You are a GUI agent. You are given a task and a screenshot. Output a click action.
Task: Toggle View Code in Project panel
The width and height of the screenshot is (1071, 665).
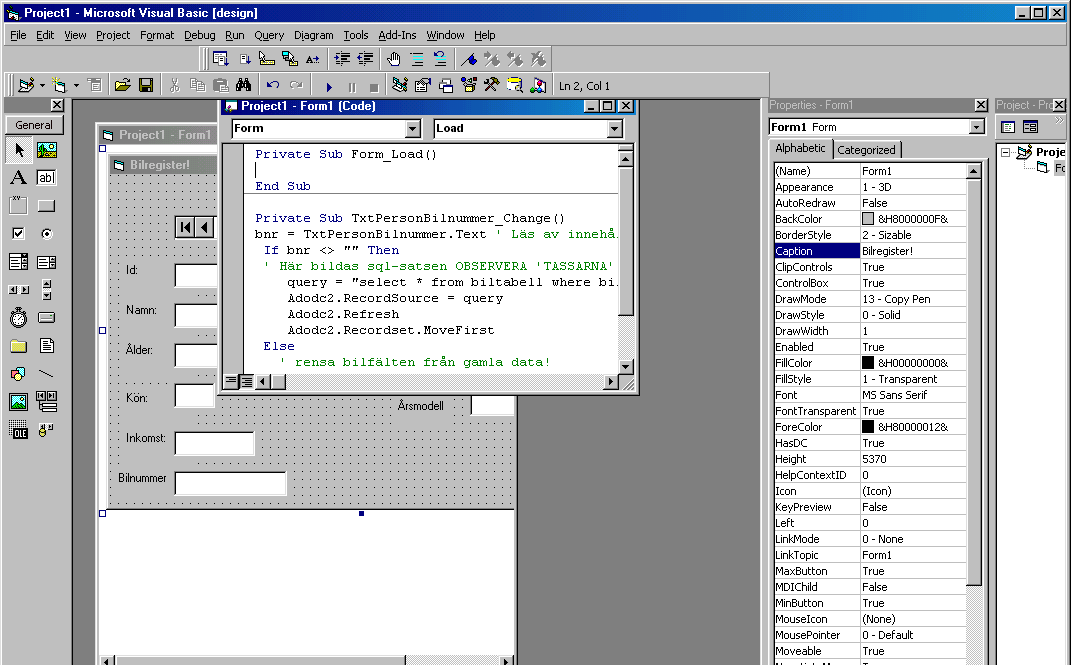[x=1007, y=127]
